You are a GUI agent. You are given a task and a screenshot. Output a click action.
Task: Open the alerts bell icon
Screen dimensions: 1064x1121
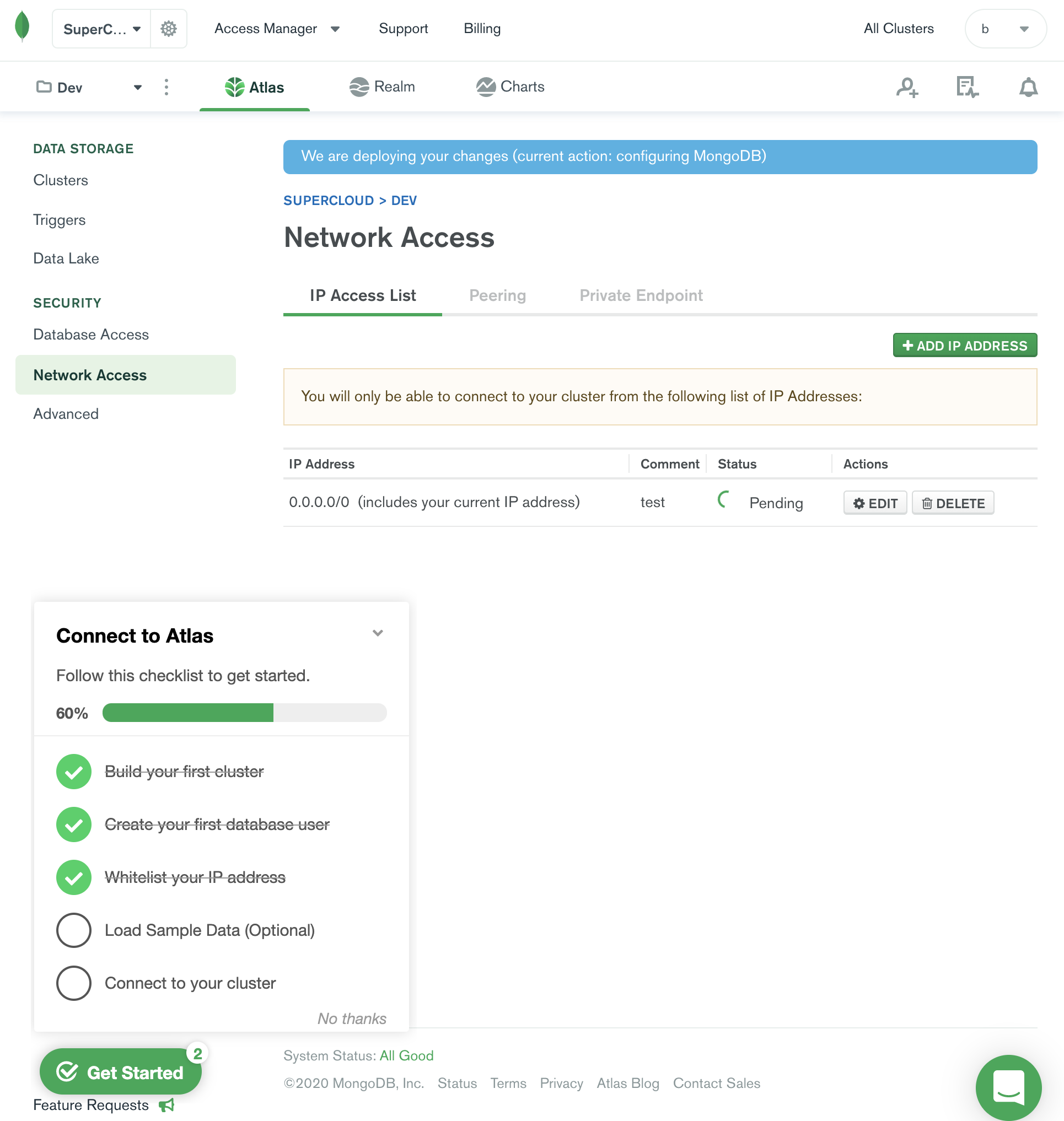click(x=1028, y=87)
